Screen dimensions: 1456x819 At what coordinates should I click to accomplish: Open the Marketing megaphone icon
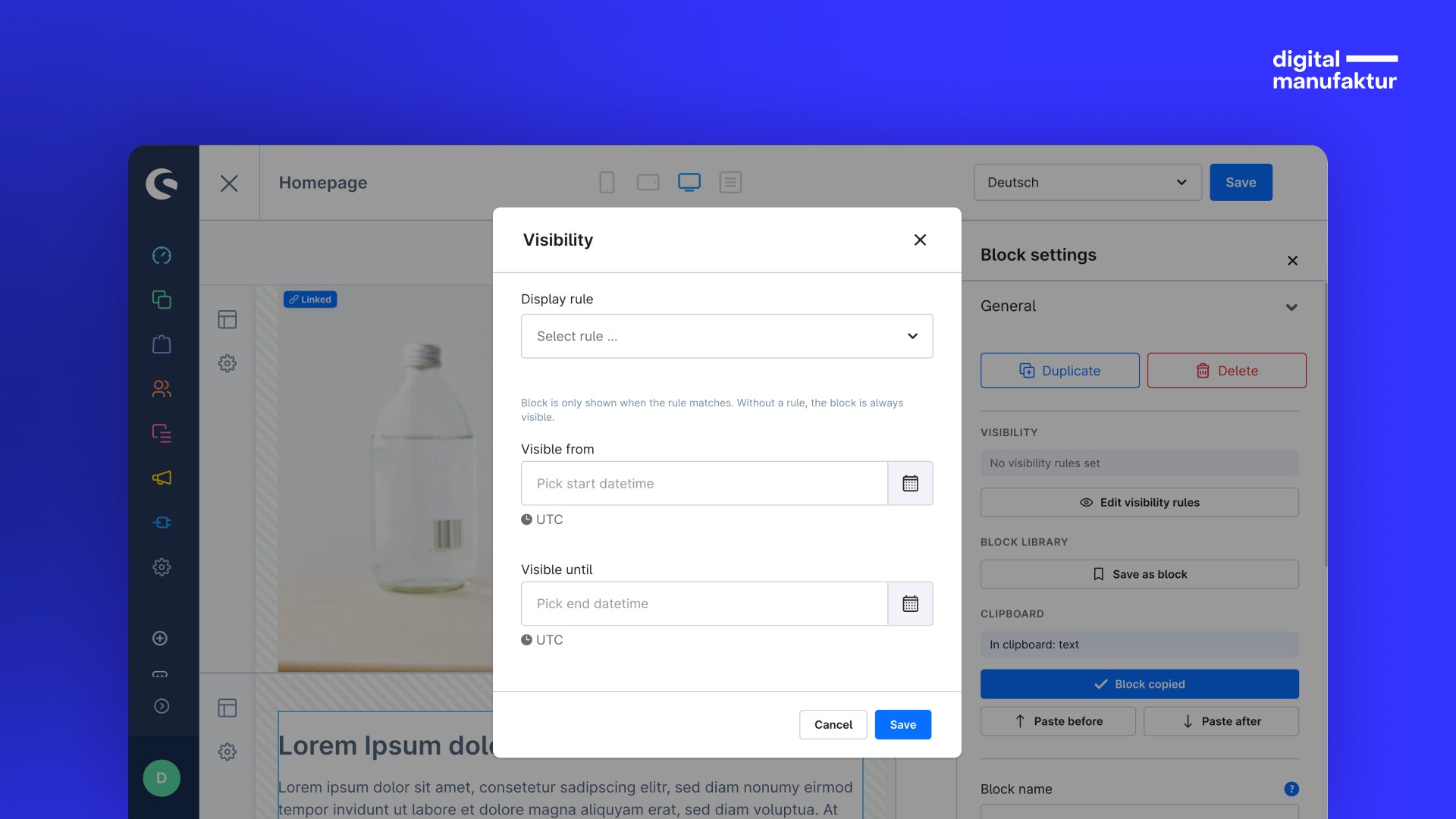pos(162,478)
